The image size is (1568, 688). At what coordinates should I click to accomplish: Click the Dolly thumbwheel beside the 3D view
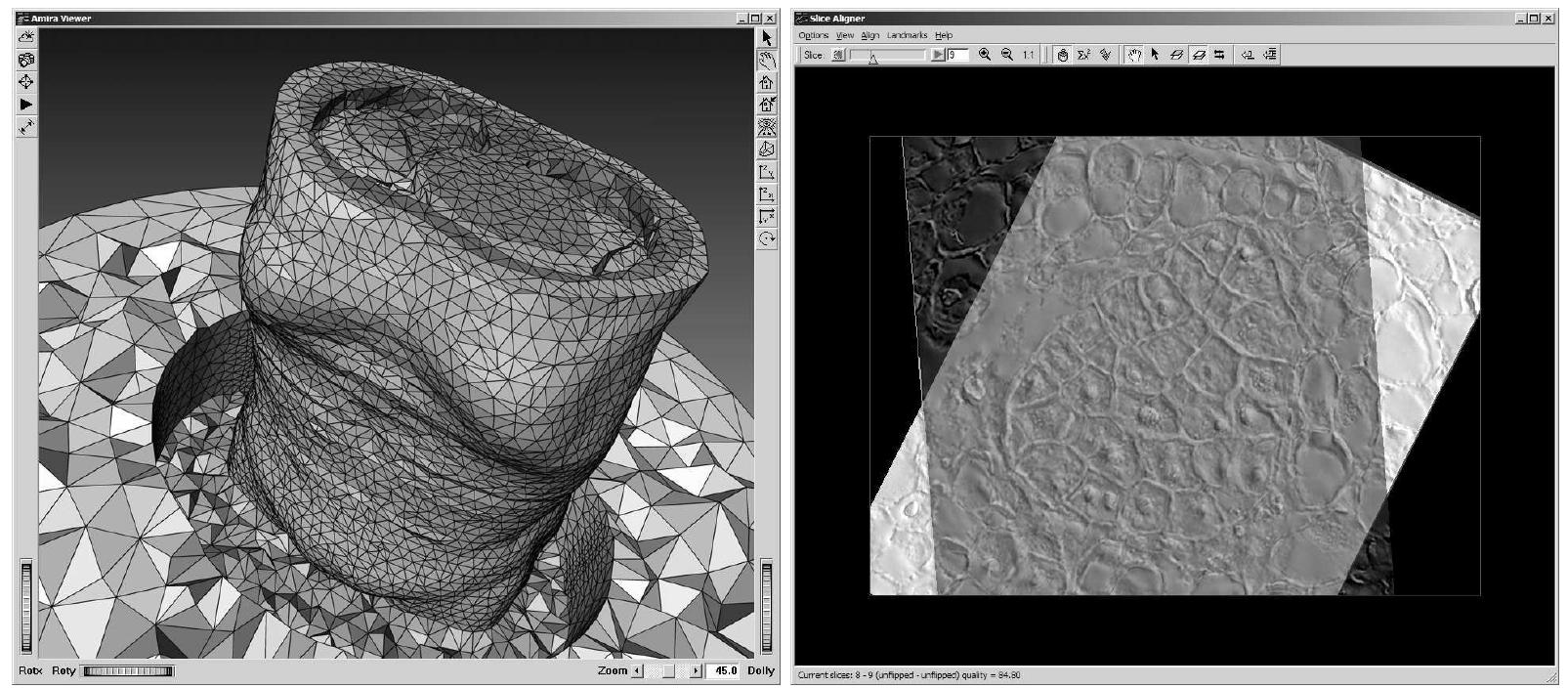[x=767, y=606]
